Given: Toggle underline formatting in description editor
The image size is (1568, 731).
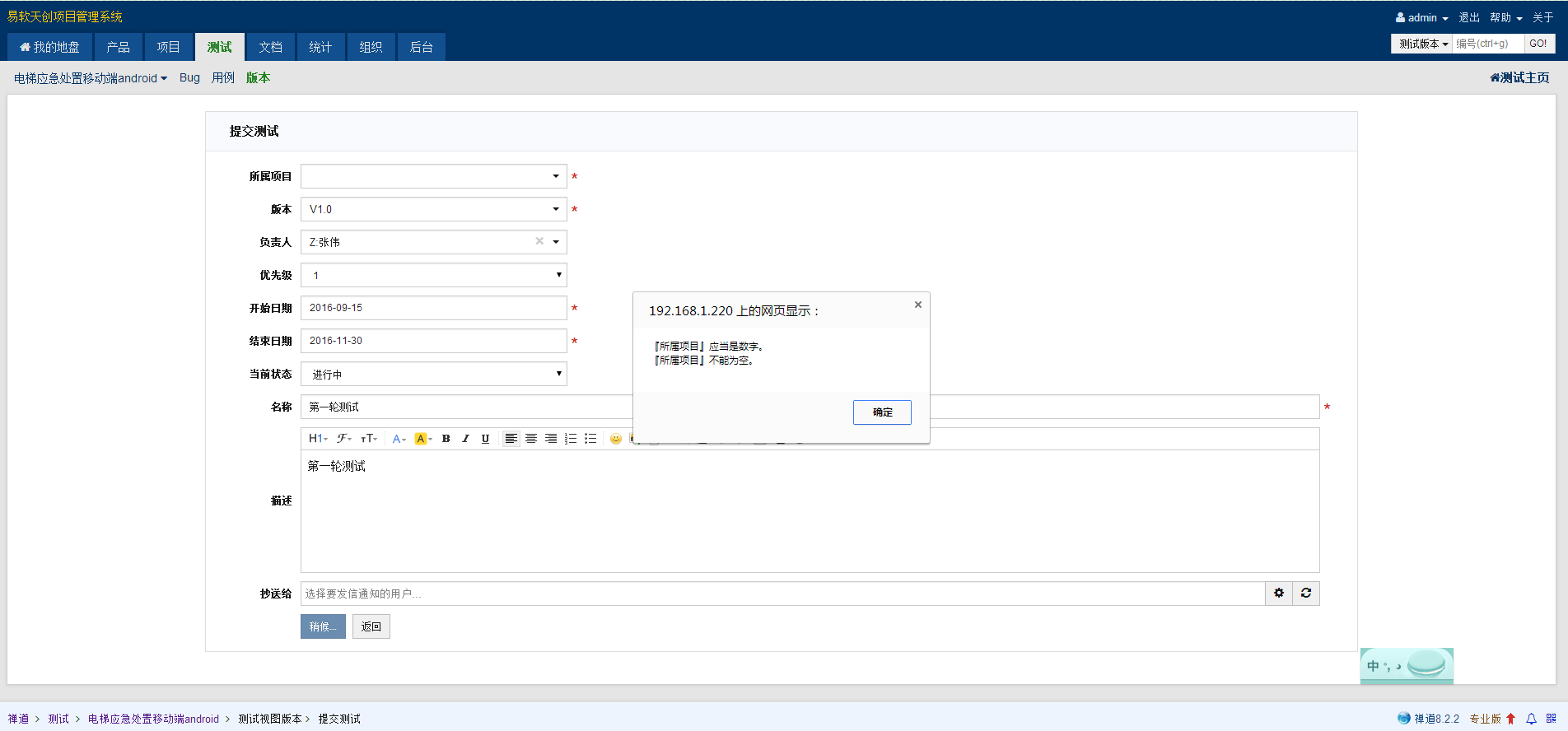Looking at the screenshot, I should [x=485, y=439].
